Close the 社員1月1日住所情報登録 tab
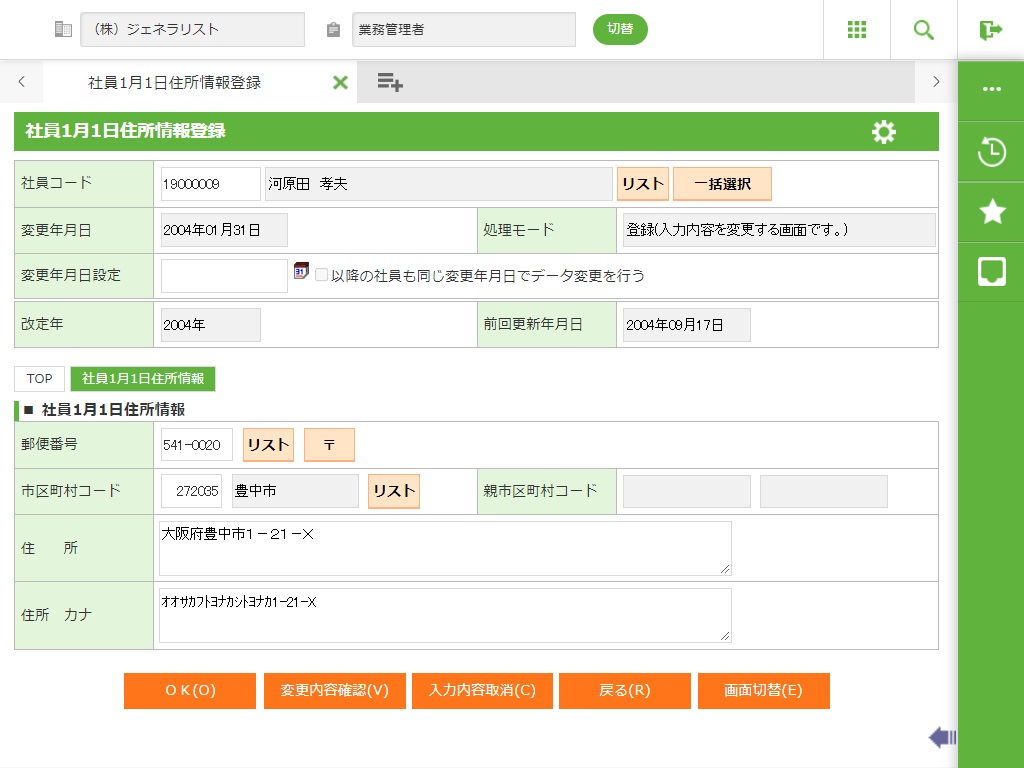Viewport: 1024px width, 768px height. click(x=340, y=83)
